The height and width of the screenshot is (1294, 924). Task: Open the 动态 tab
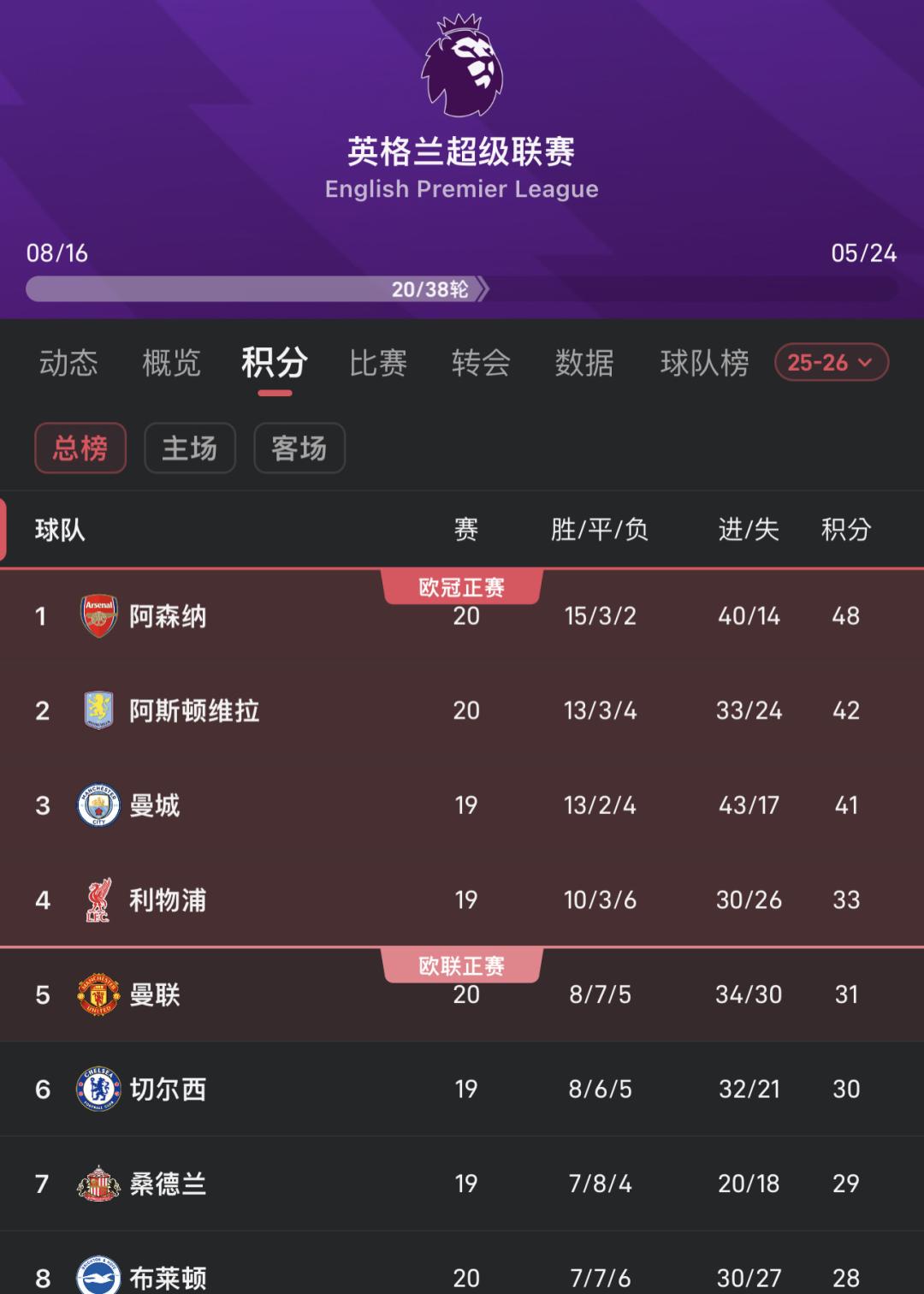(x=68, y=363)
